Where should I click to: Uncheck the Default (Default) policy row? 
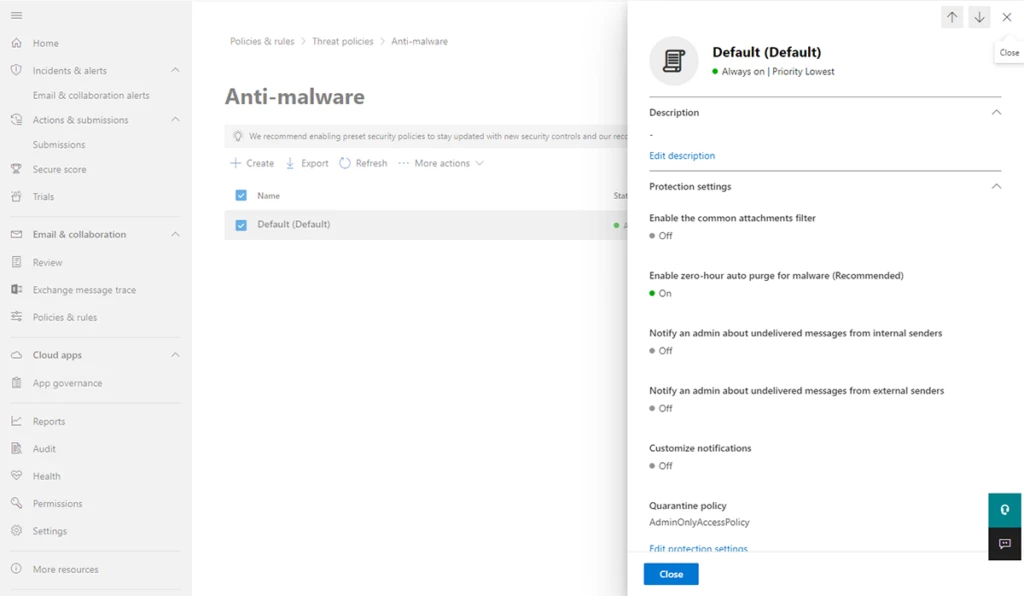pyautogui.click(x=240, y=225)
